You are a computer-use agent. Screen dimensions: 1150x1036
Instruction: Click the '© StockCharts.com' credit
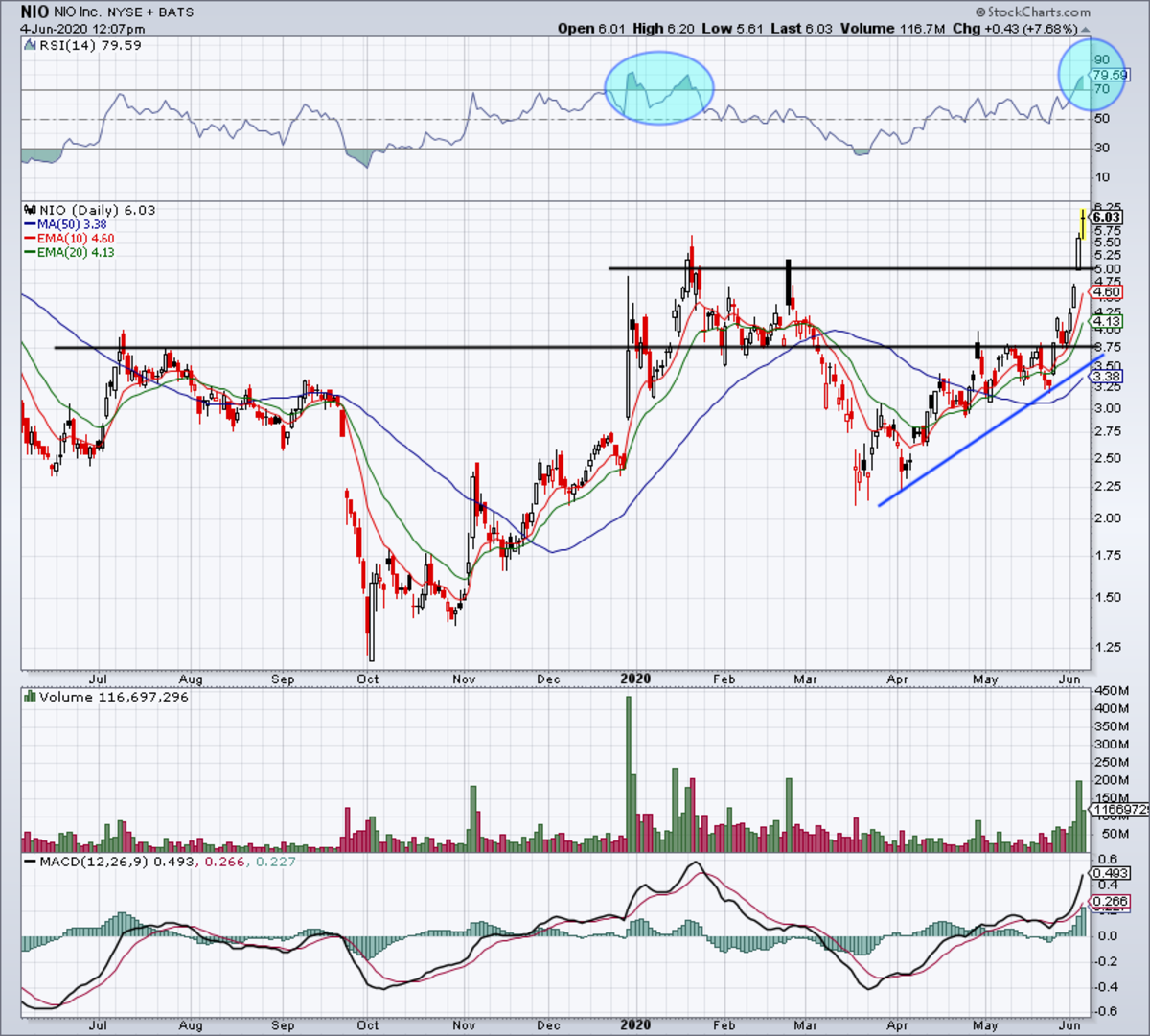(1033, 12)
